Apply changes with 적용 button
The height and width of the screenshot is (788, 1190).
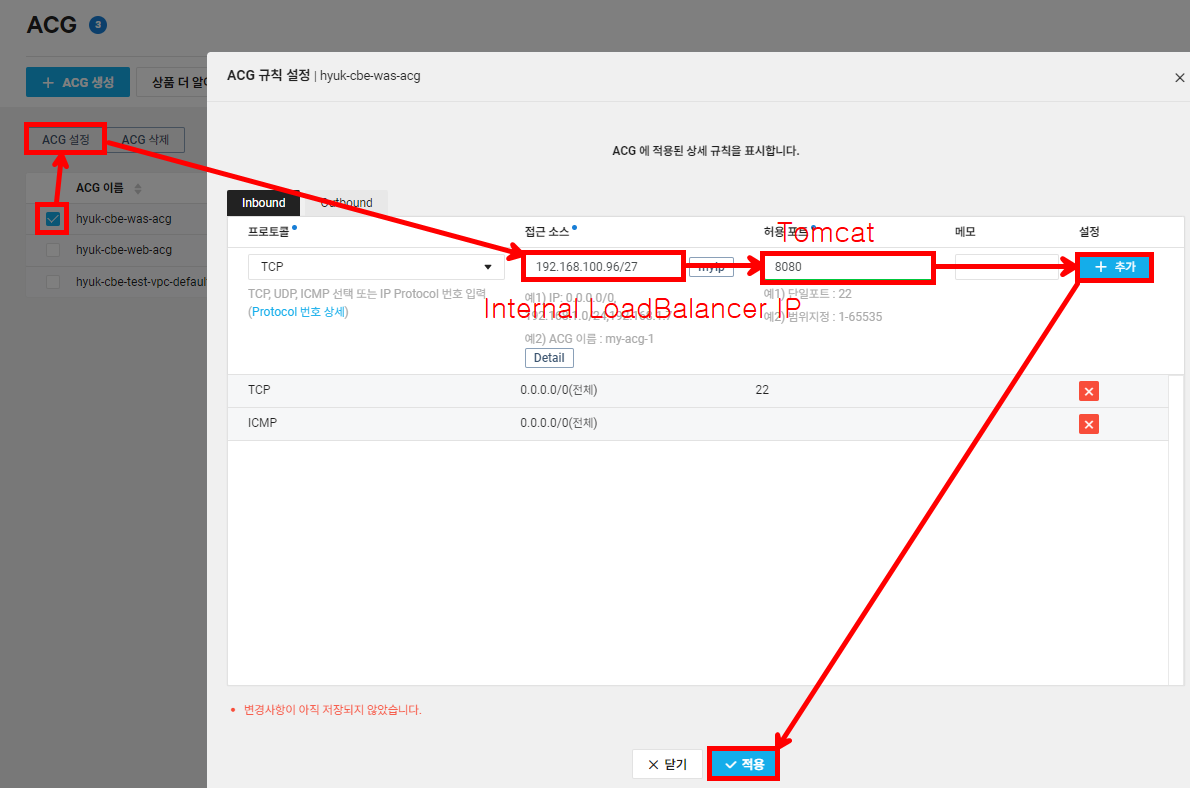[x=744, y=764]
